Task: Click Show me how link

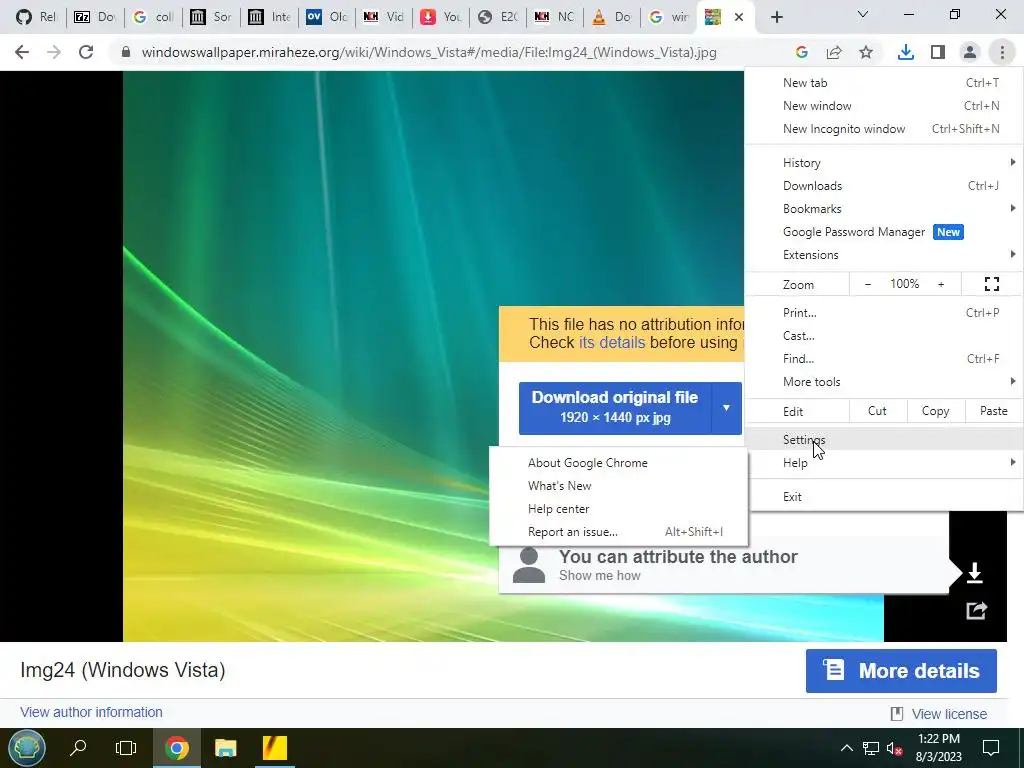Action: tap(600, 575)
